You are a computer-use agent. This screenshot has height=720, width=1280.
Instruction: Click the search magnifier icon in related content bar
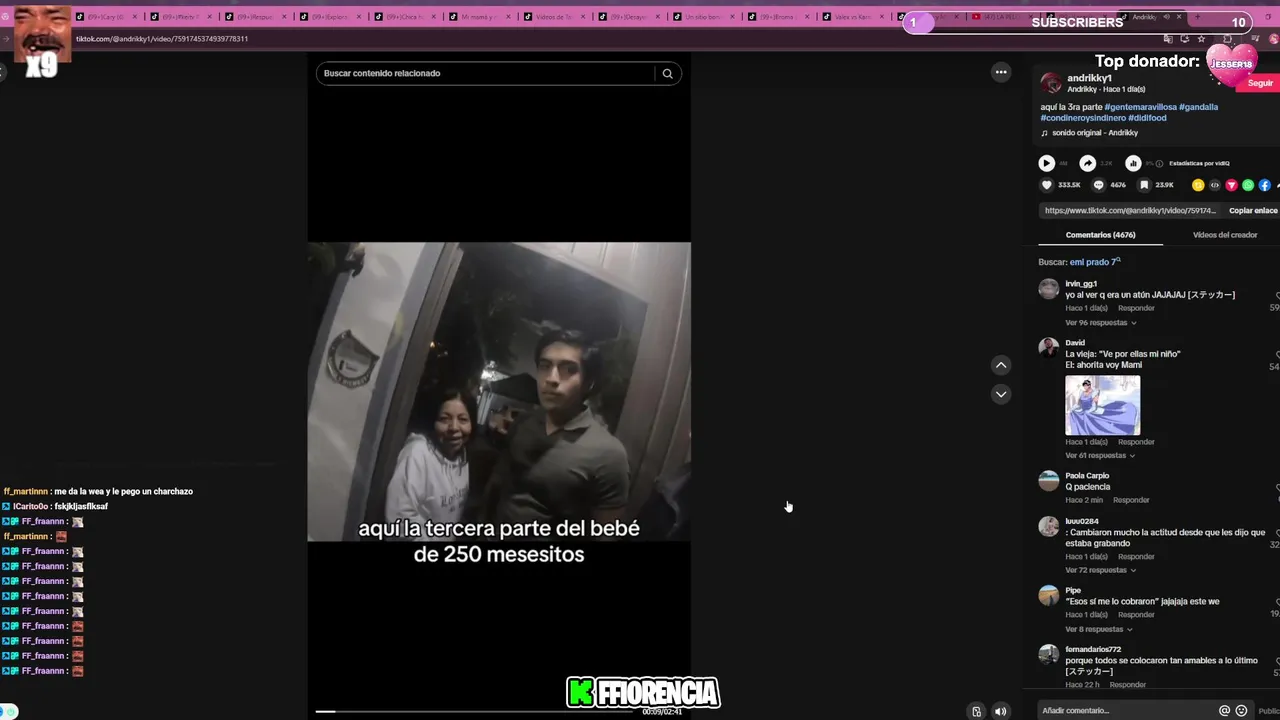tap(667, 73)
